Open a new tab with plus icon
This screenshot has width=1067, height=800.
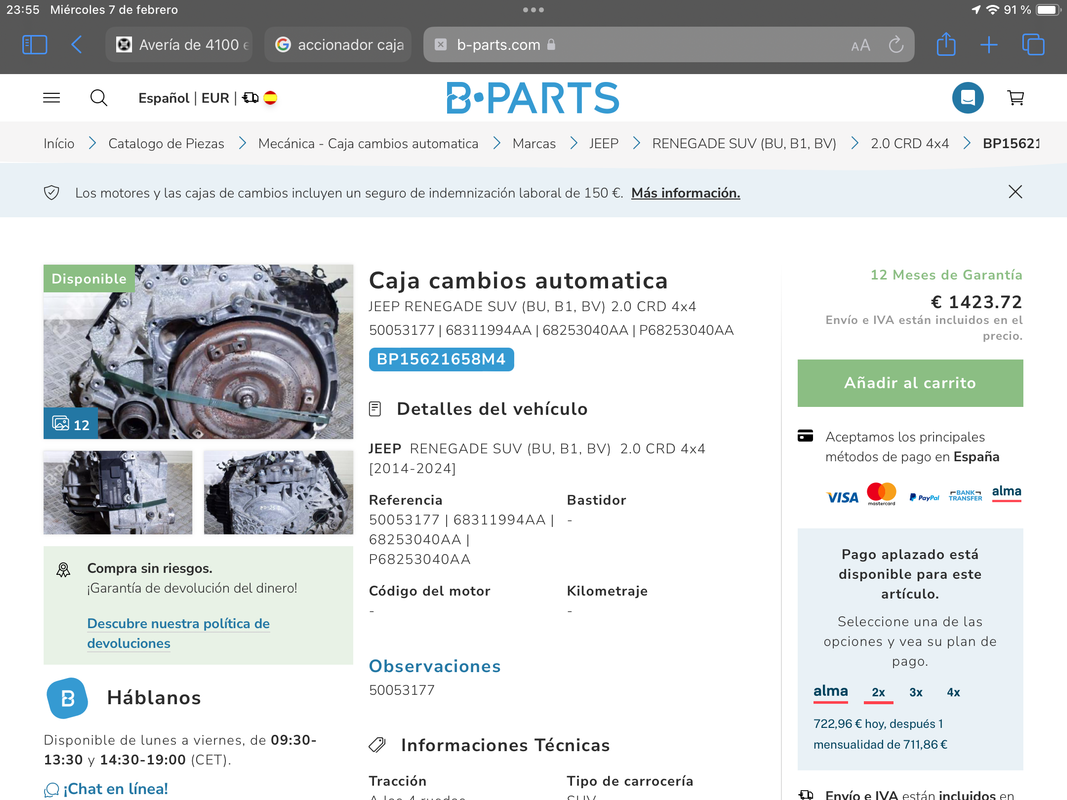(989, 46)
